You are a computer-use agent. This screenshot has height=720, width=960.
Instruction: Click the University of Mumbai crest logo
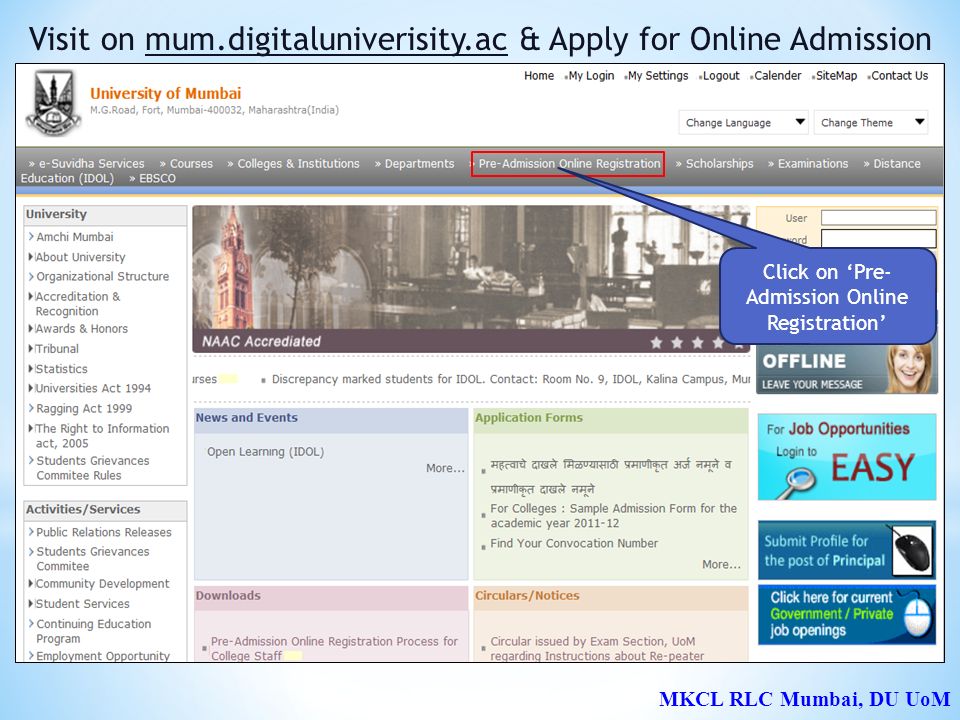53,102
